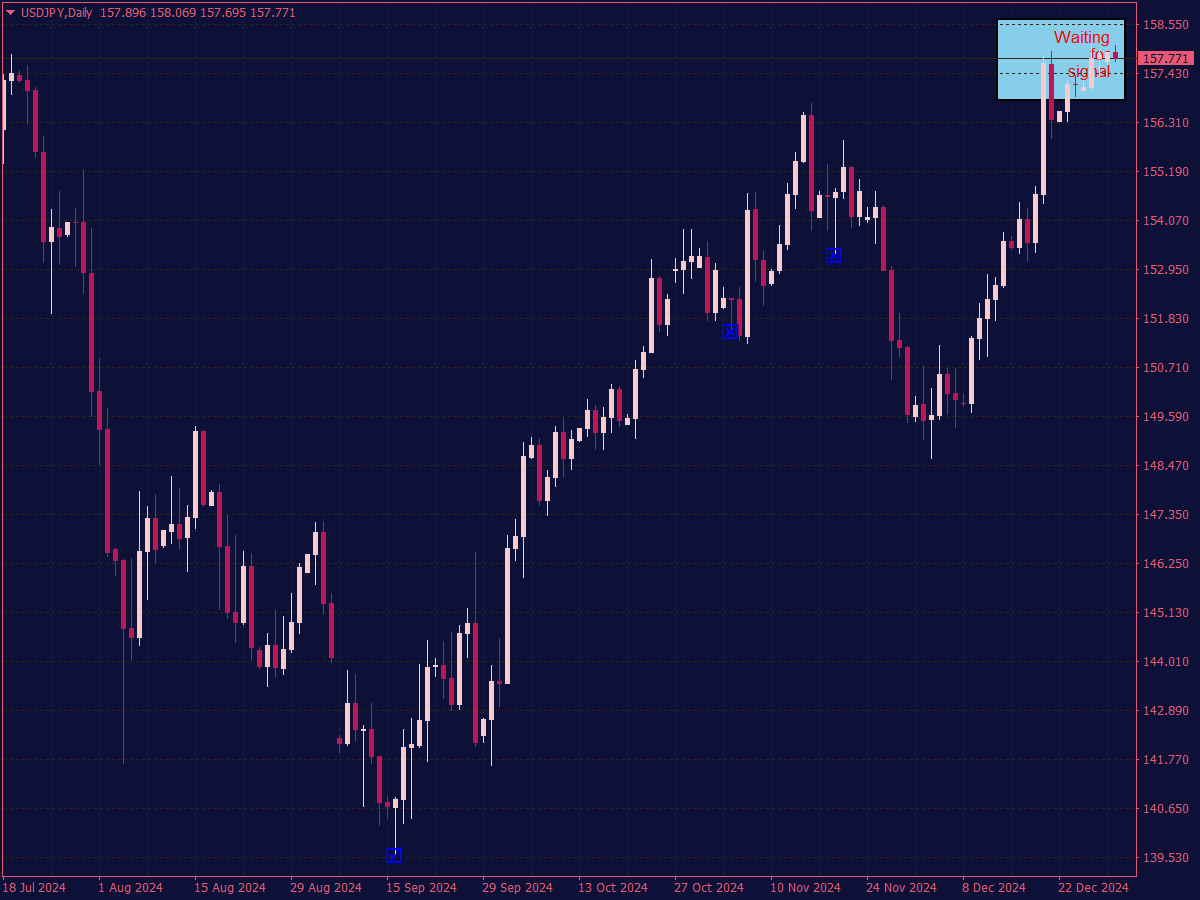
Task: Click the 158.550 level on price scale
Action: [x=1165, y=24]
